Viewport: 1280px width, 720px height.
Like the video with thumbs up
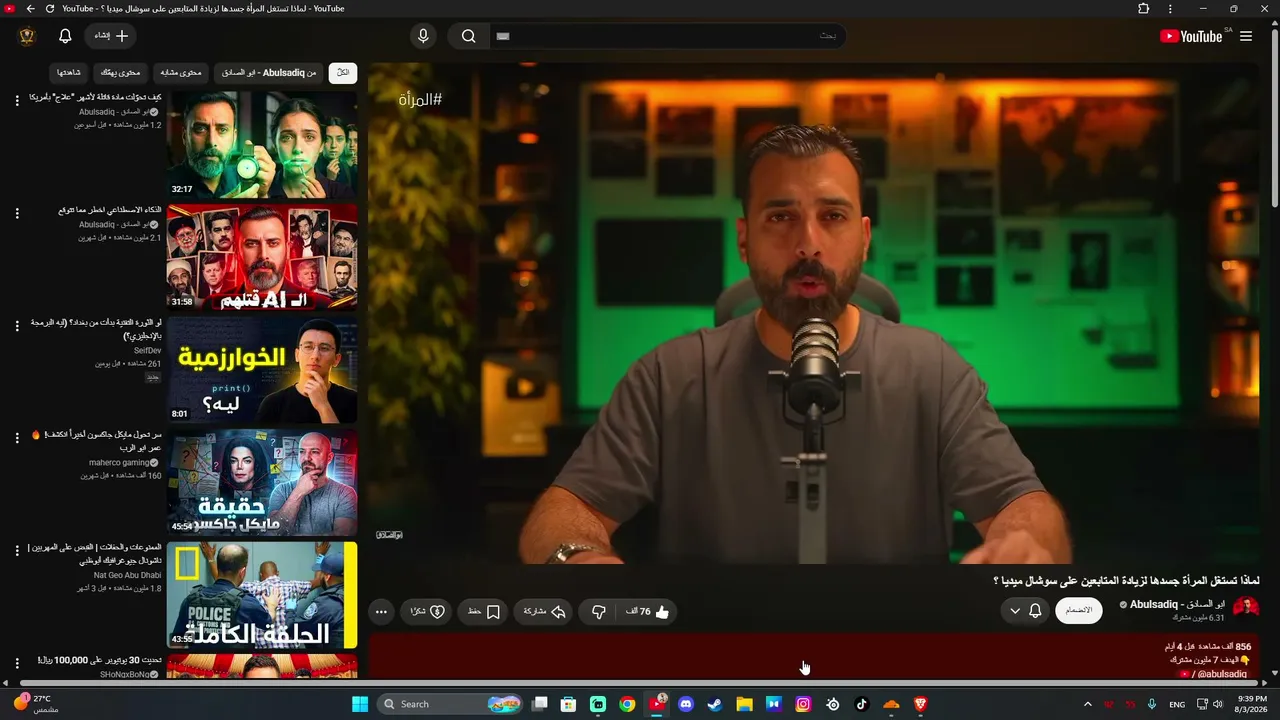[x=648, y=612]
